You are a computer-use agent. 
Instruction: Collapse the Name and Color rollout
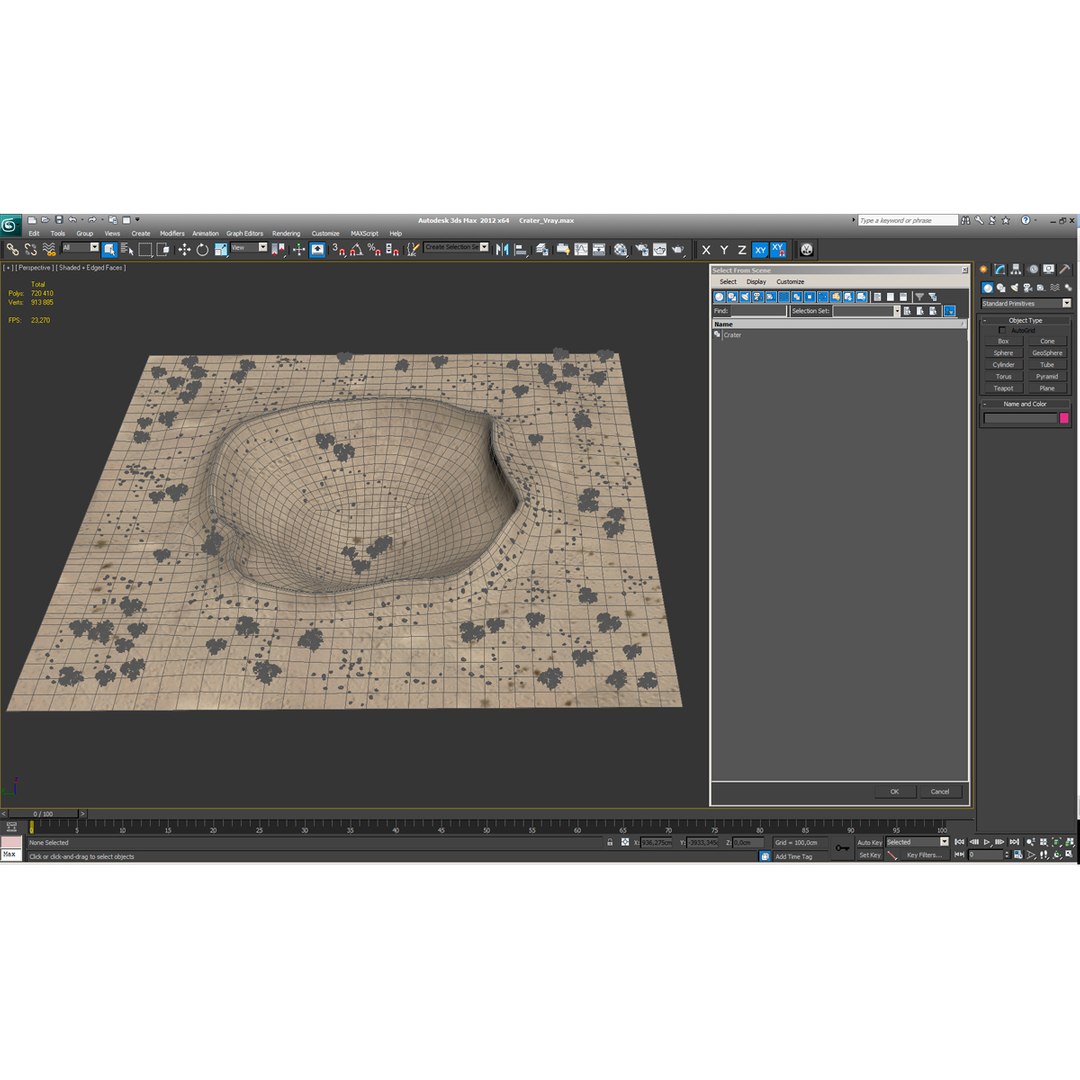pyautogui.click(x=1025, y=404)
